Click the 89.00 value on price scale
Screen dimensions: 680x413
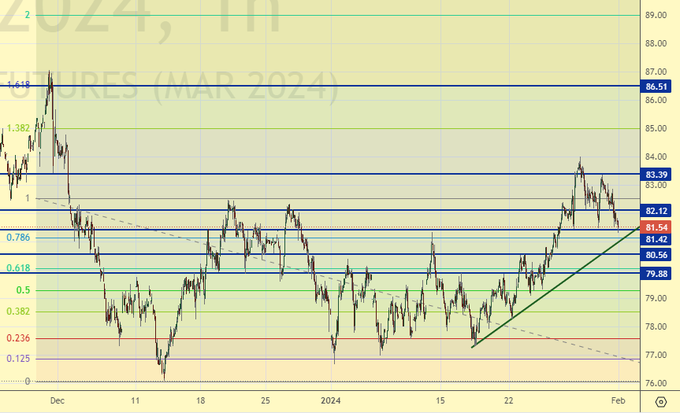click(656, 15)
